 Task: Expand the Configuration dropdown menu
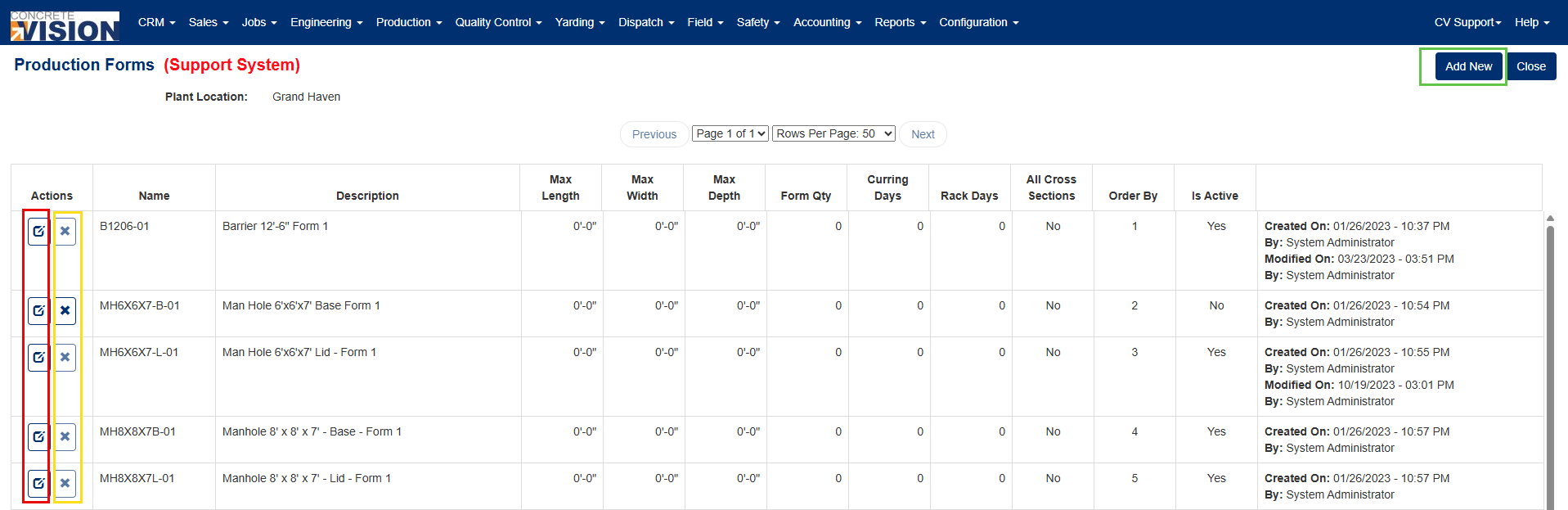tap(978, 22)
